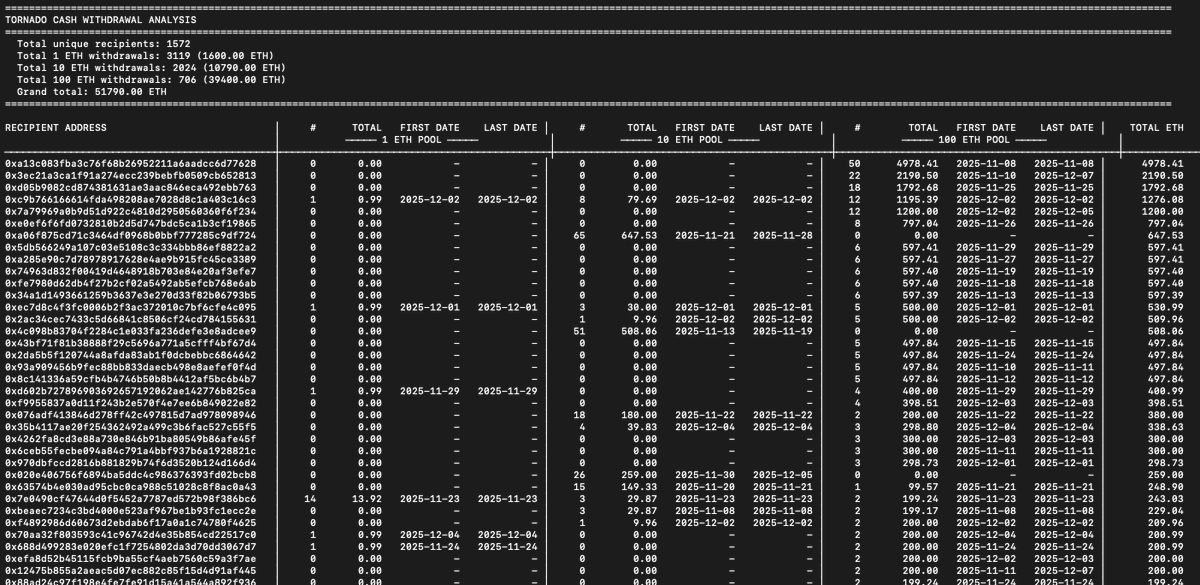The image size is (1200, 585).
Task: Click address starting with 0xa285e90c7d789789
Action: 131,260
